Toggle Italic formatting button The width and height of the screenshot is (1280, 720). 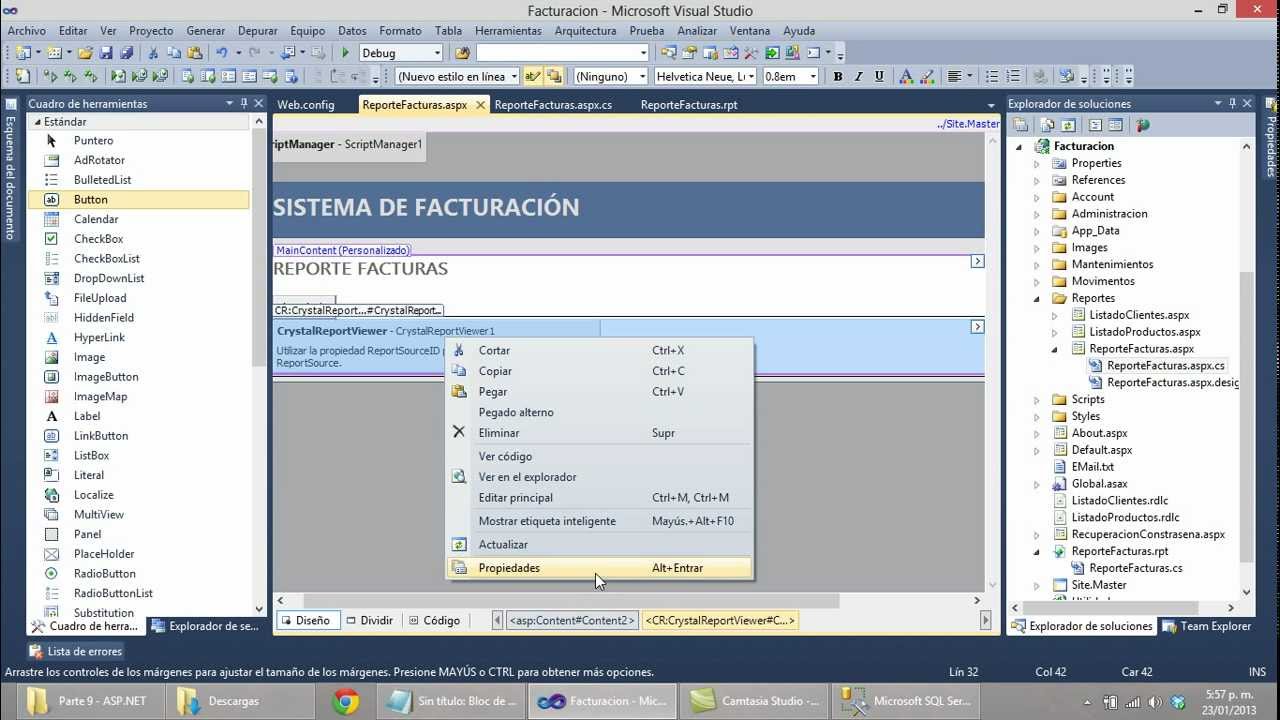858,76
